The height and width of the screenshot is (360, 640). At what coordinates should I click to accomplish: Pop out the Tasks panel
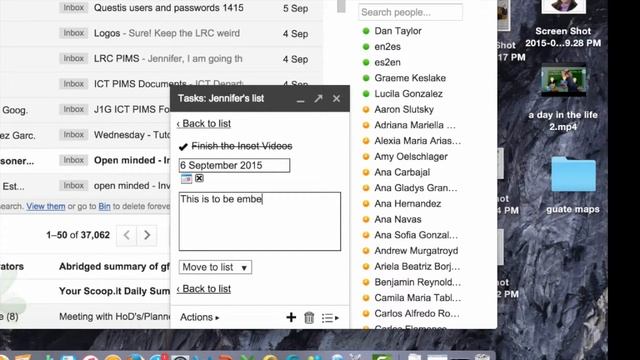pos(318,98)
